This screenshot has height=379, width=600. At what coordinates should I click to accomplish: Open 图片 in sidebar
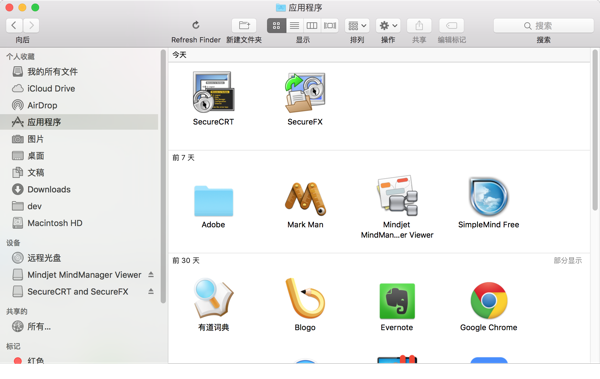79,139
